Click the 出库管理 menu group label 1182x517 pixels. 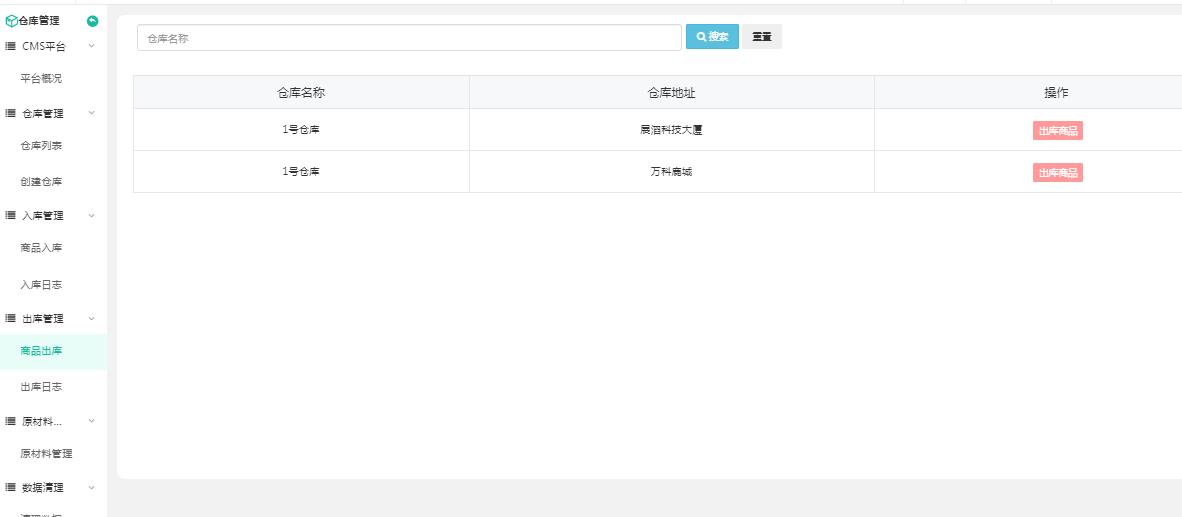pyautogui.click(x=43, y=318)
